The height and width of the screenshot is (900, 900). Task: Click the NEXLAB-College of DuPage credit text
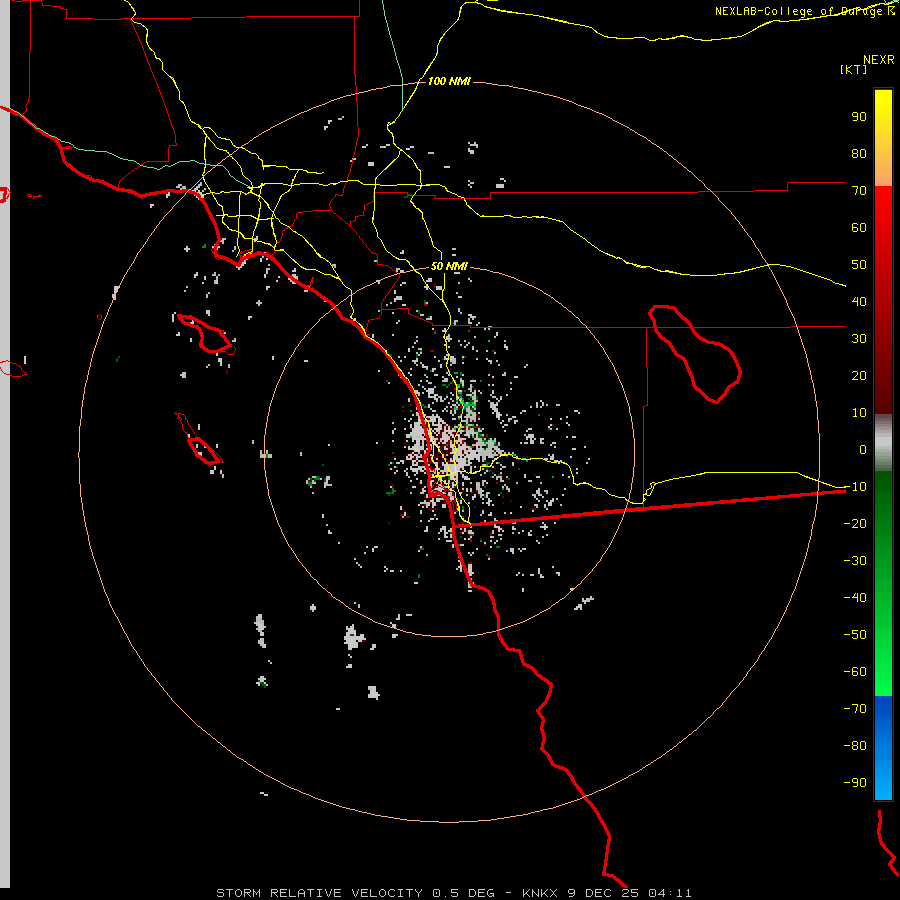804,11
